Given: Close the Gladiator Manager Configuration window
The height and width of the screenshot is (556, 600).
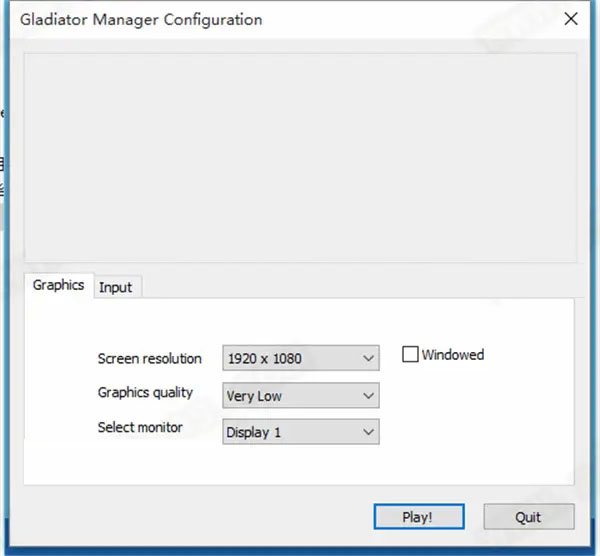Looking at the screenshot, I should [x=571, y=19].
